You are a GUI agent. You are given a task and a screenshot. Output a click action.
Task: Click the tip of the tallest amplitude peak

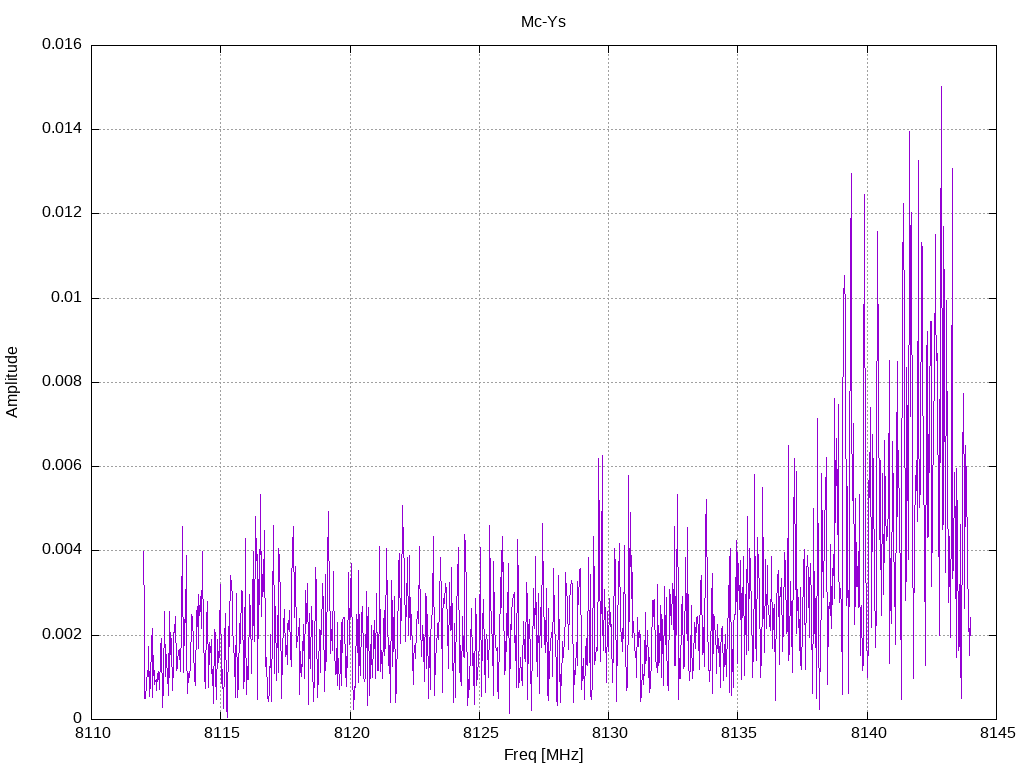pyautogui.click(x=941, y=87)
